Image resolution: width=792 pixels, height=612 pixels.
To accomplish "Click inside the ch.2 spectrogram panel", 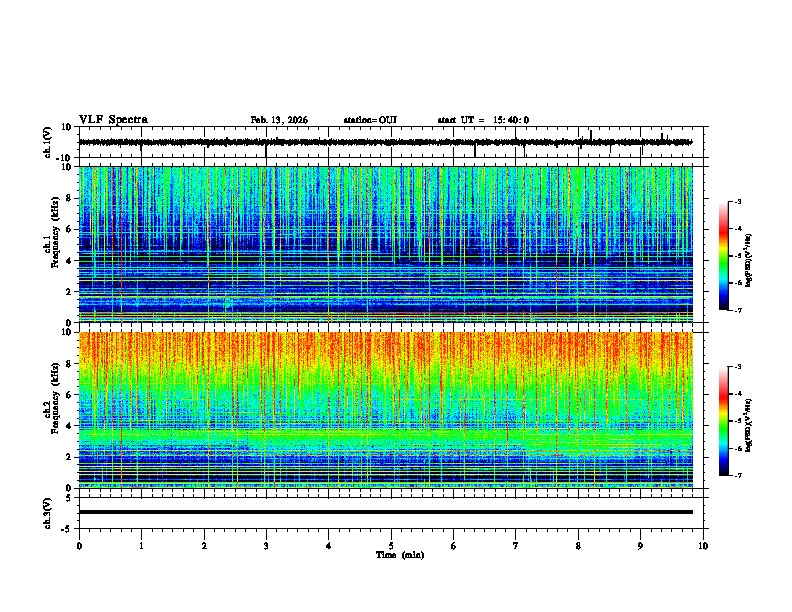I will (x=386, y=410).
